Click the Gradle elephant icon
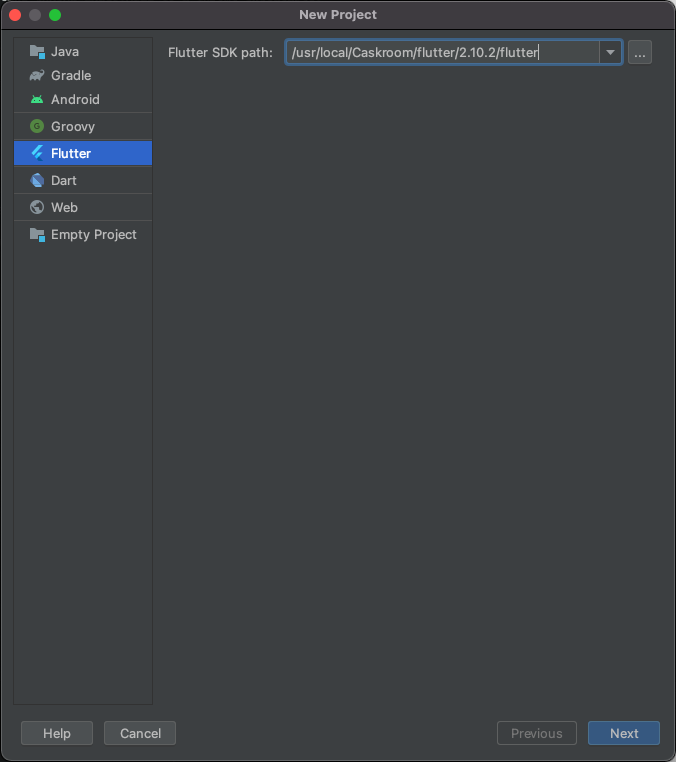This screenshot has height=762, width=676. click(x=37, y=75)
